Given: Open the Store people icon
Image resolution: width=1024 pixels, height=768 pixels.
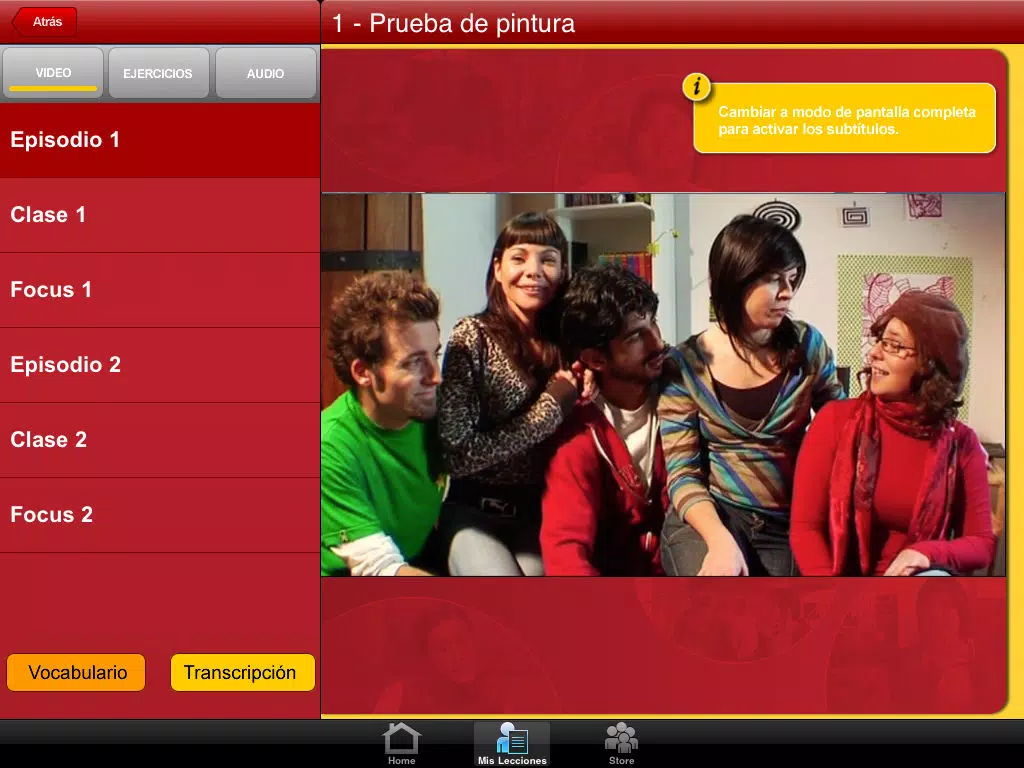Looking at the screenshot, I should pyautogui.click(x=621, y=744).
